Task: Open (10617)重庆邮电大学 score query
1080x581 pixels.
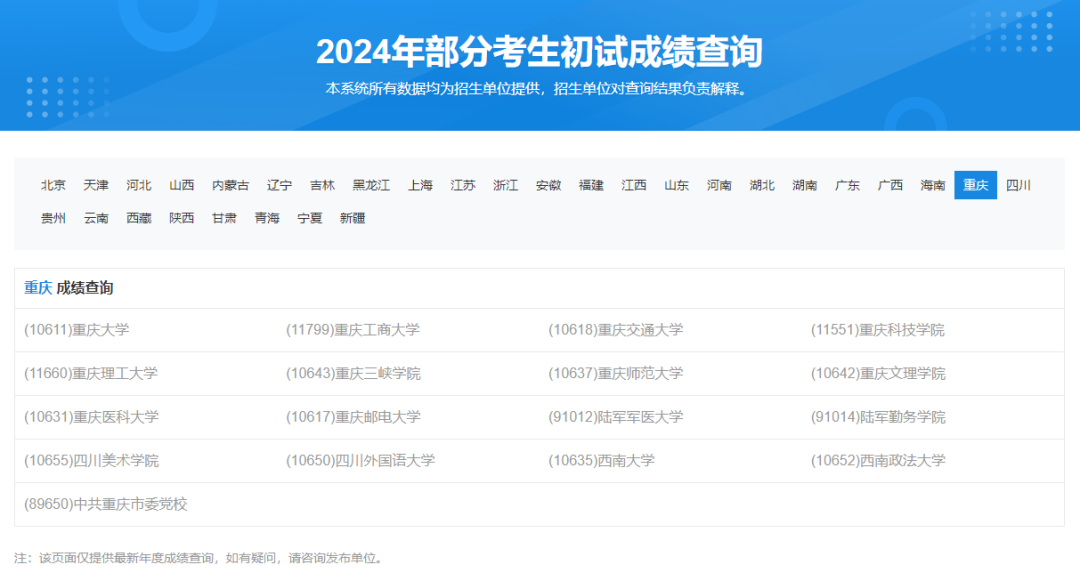Action: [x=353, y=416]
